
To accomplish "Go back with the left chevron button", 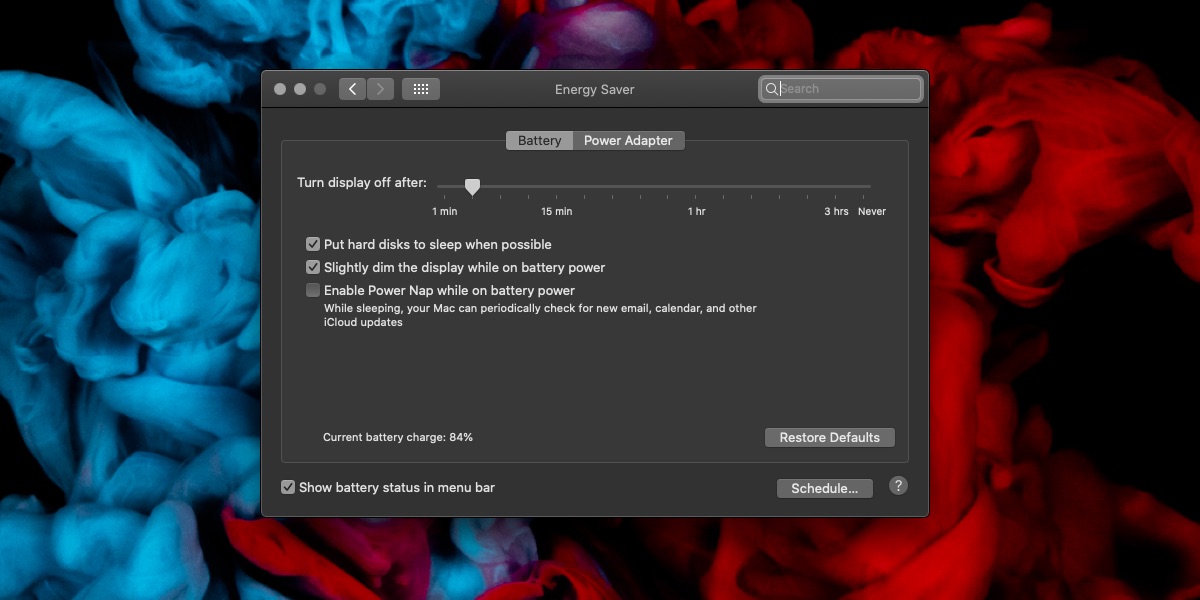I will pos(352,89).
